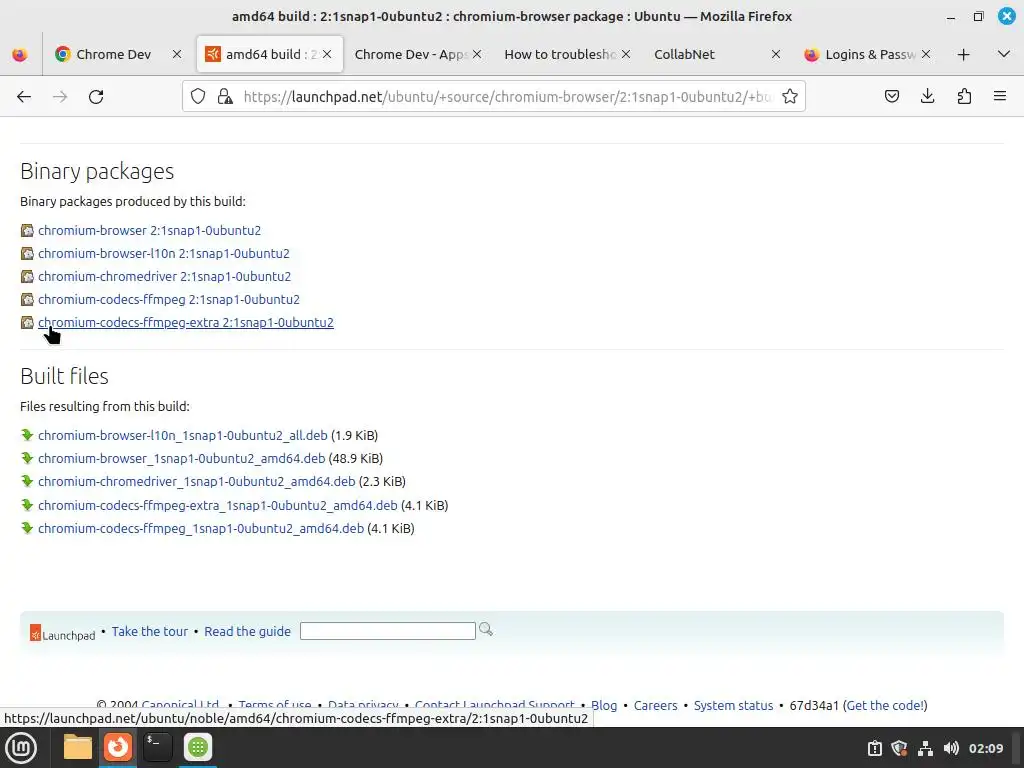Open the Files folder in taskbar
The image size is (1024, 768).
click(78, 748)
